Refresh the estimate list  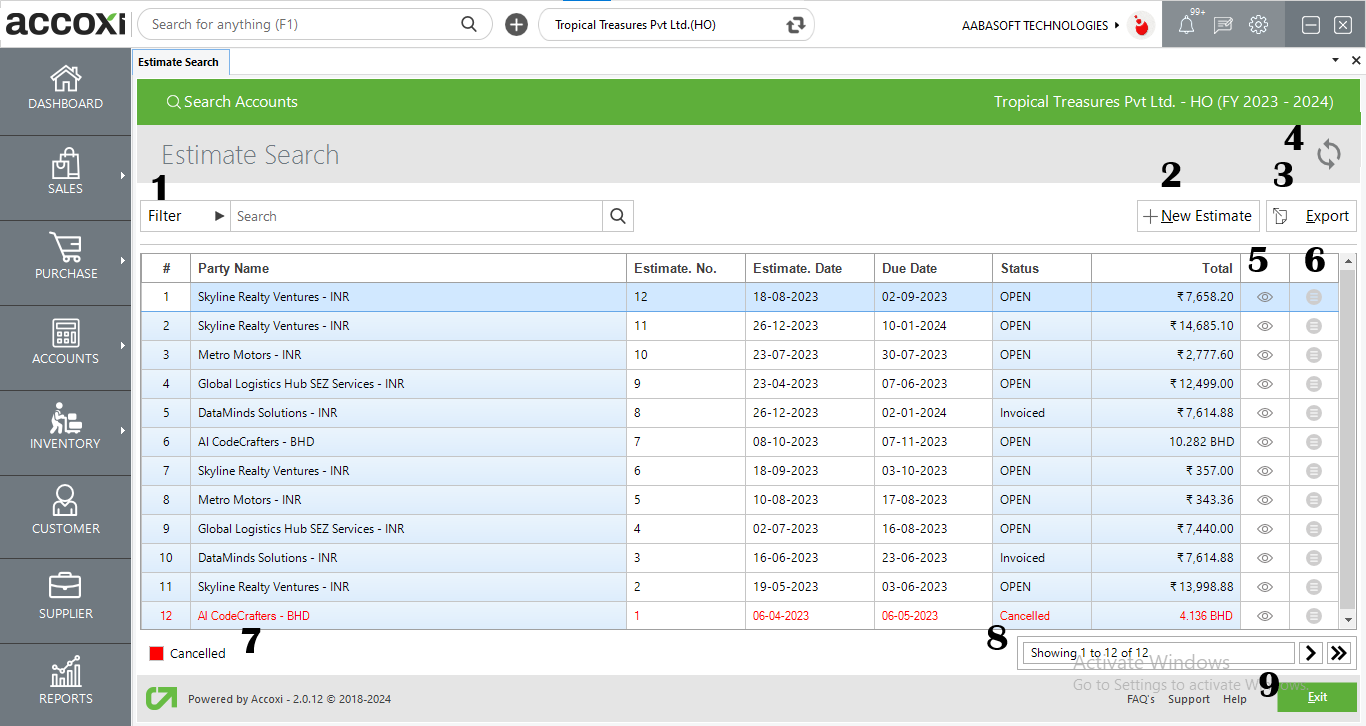coord(1329,155)
